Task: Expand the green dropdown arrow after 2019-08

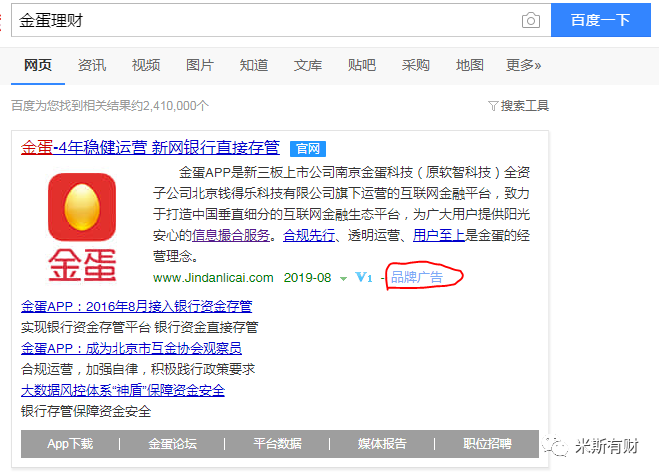Action: click(x=343, y=279)
